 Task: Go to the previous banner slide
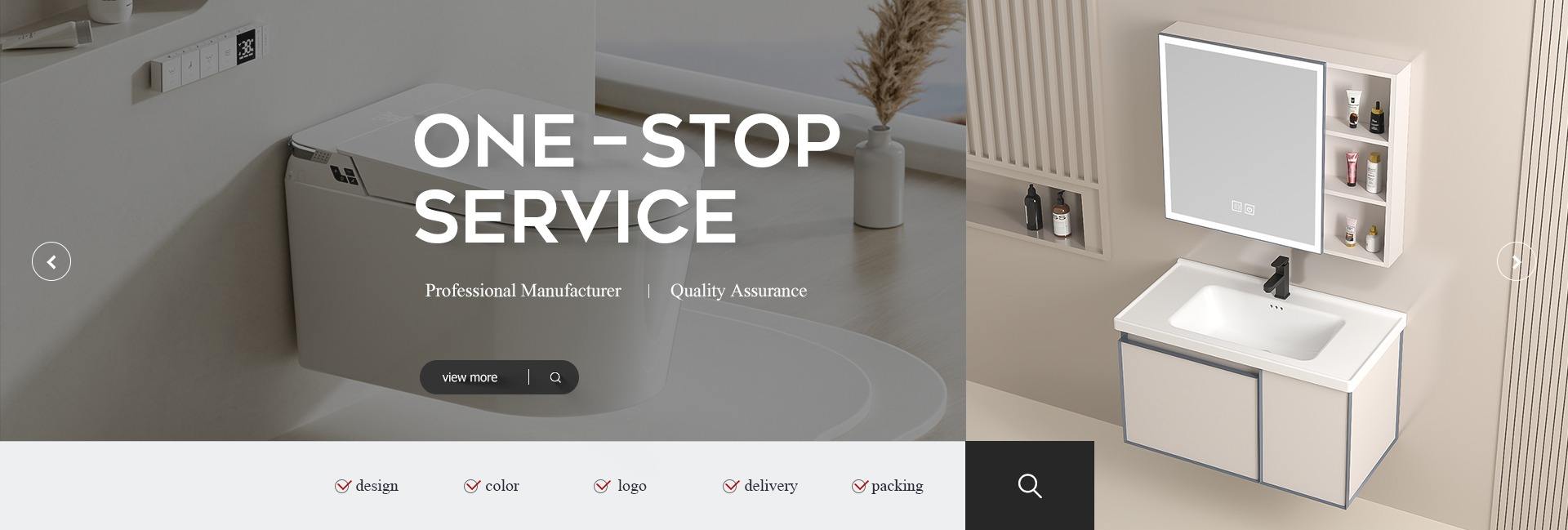51,261
